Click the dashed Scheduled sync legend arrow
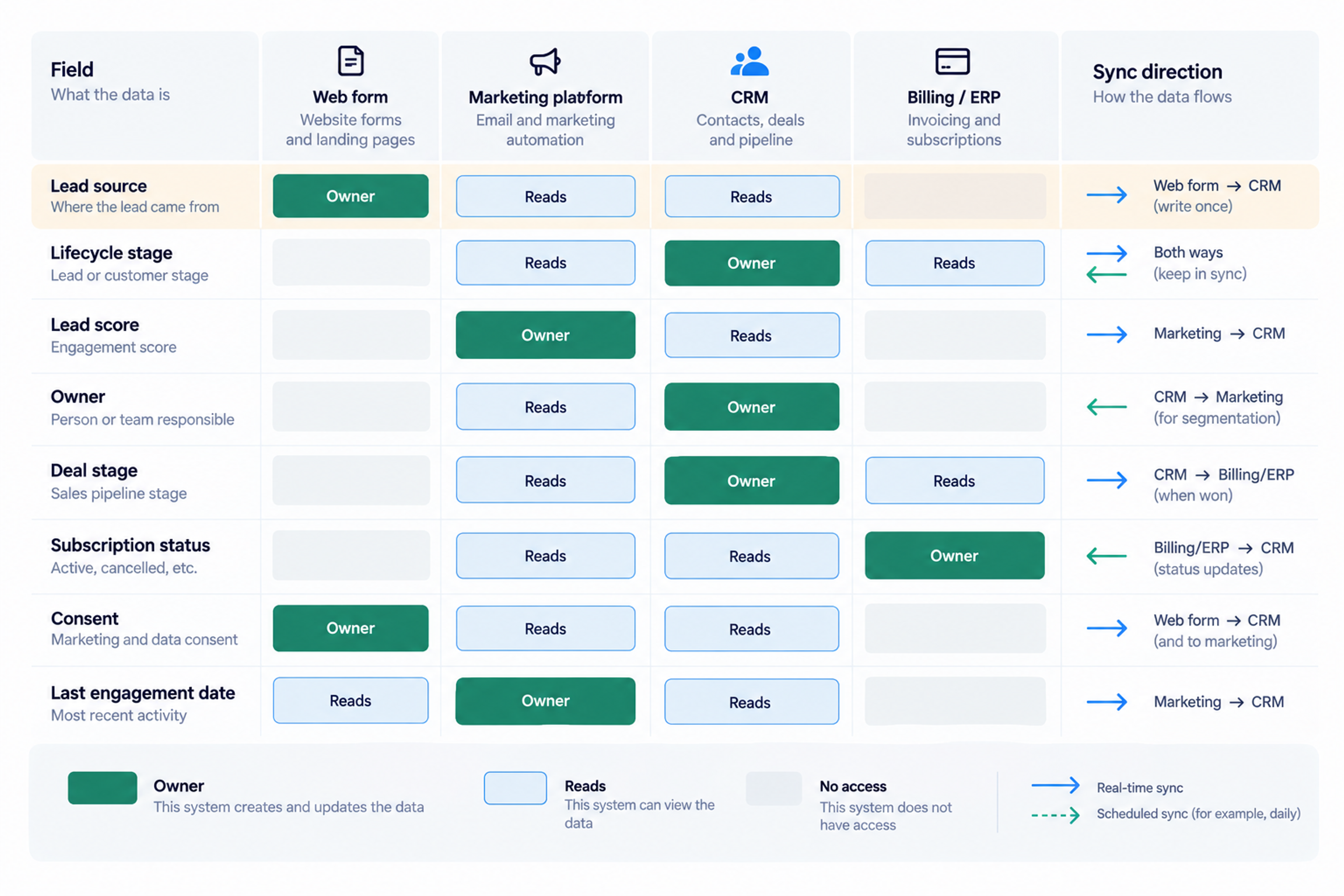 click(1056, 815)
